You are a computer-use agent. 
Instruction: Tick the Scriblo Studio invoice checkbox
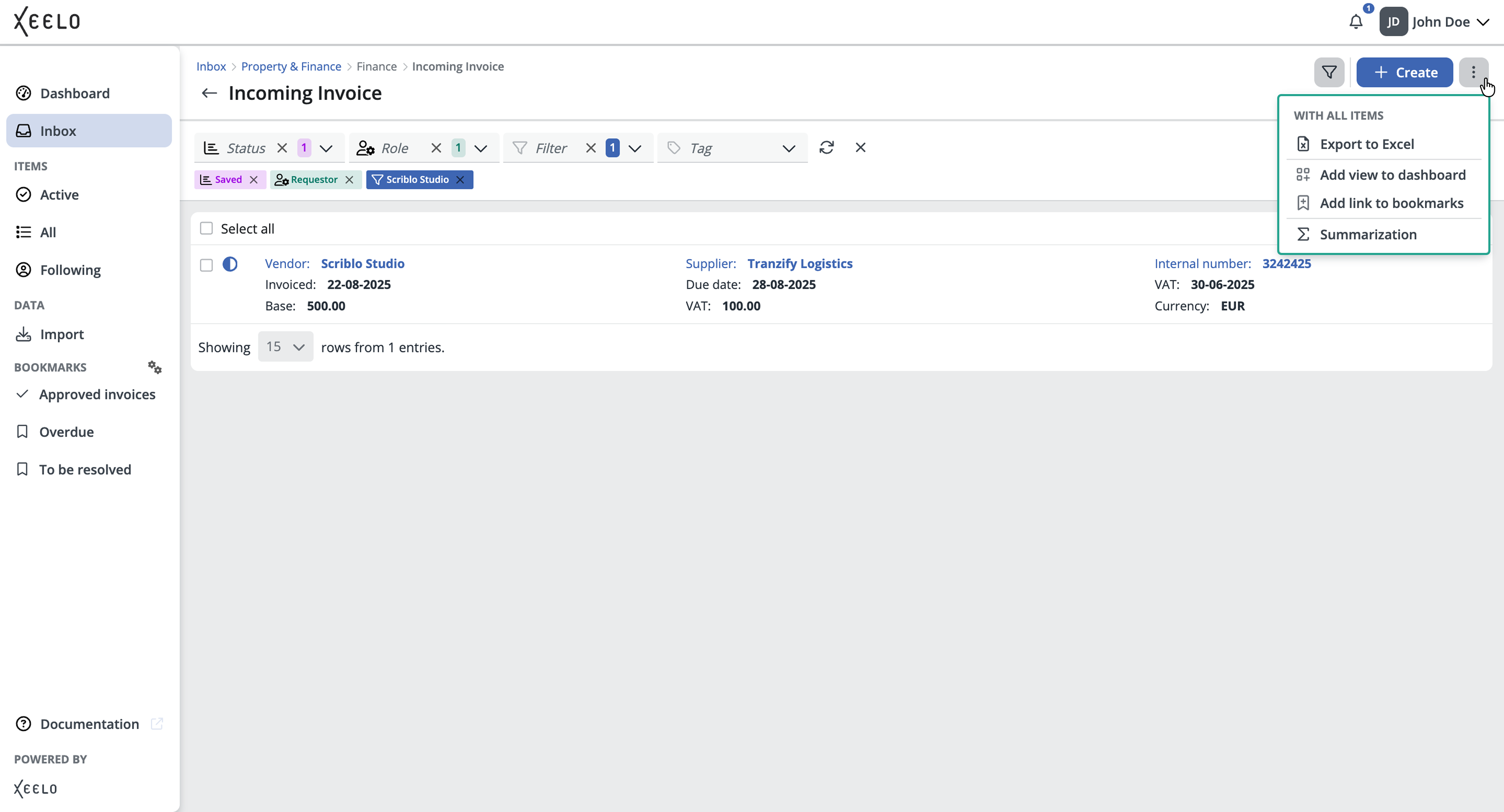click(206, 265)
